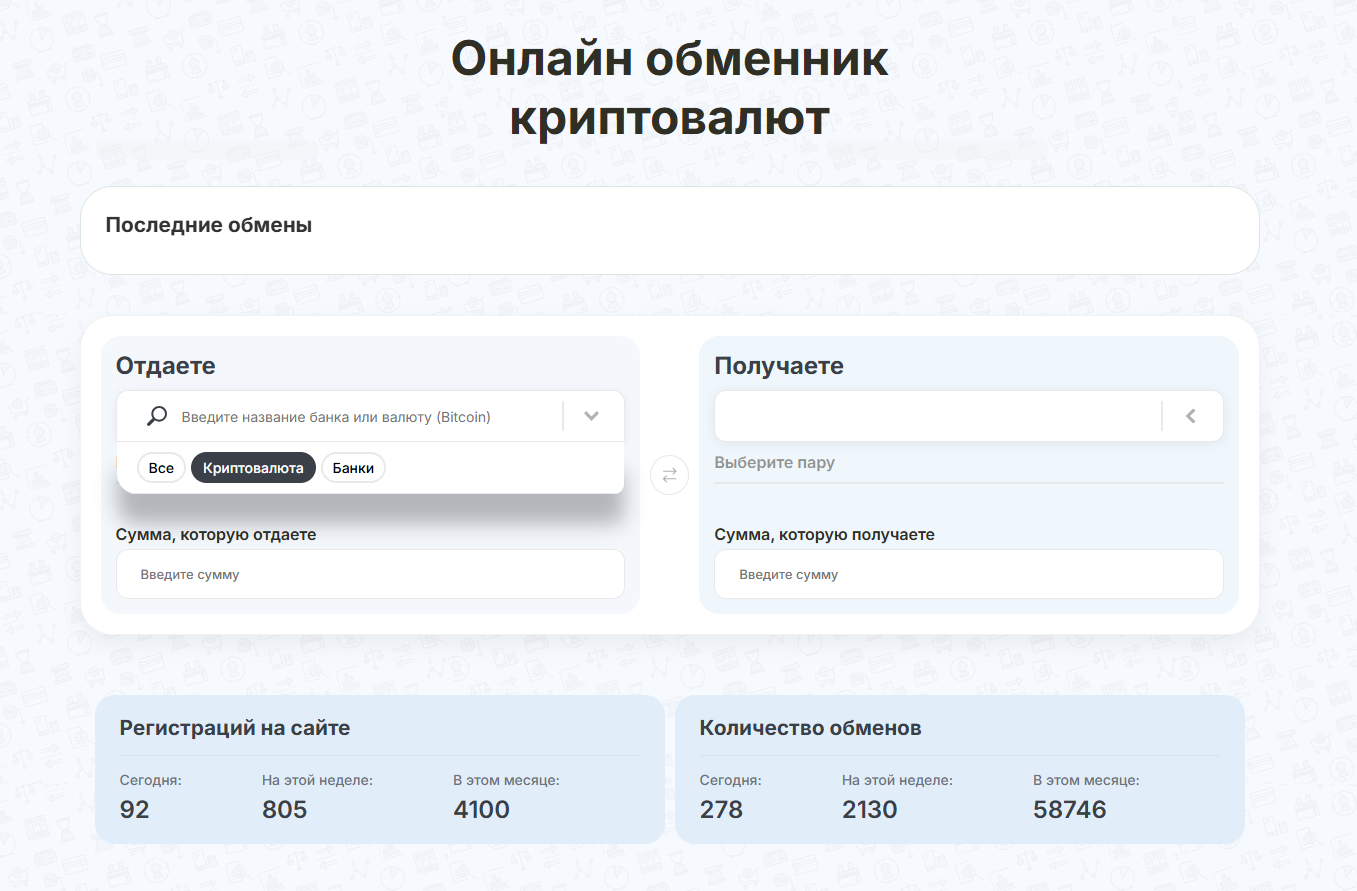Expand the currency selection dropdown in Отдаете
The height and width of the screenshot is (891, 1357).
[x=591, y=415]
